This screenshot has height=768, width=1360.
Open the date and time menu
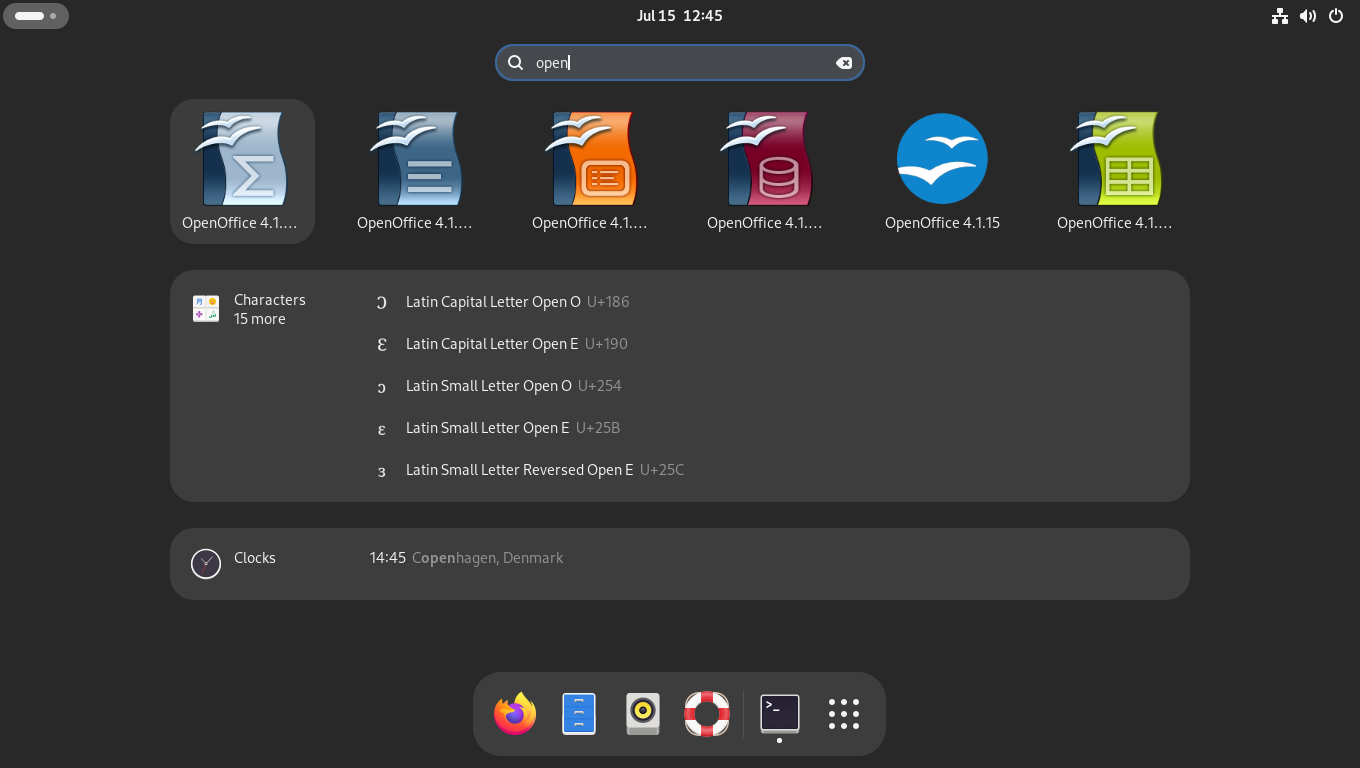[680, 16]
